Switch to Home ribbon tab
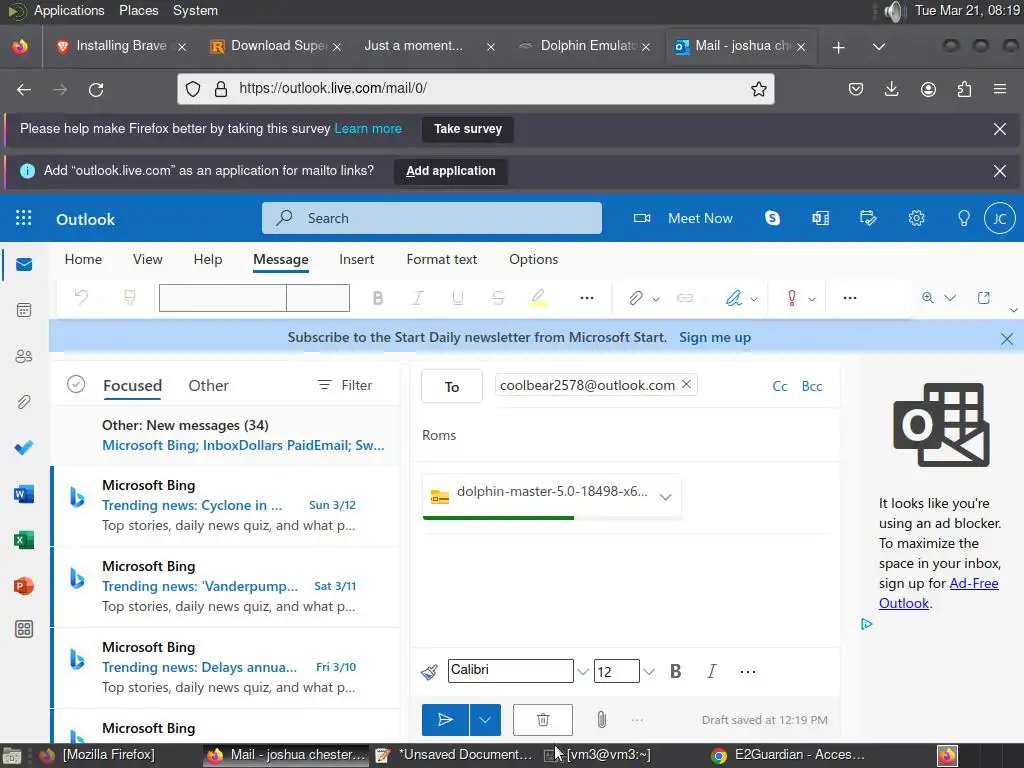The width and height of the screenshot is (1024, 768). [x=83, y=259]
